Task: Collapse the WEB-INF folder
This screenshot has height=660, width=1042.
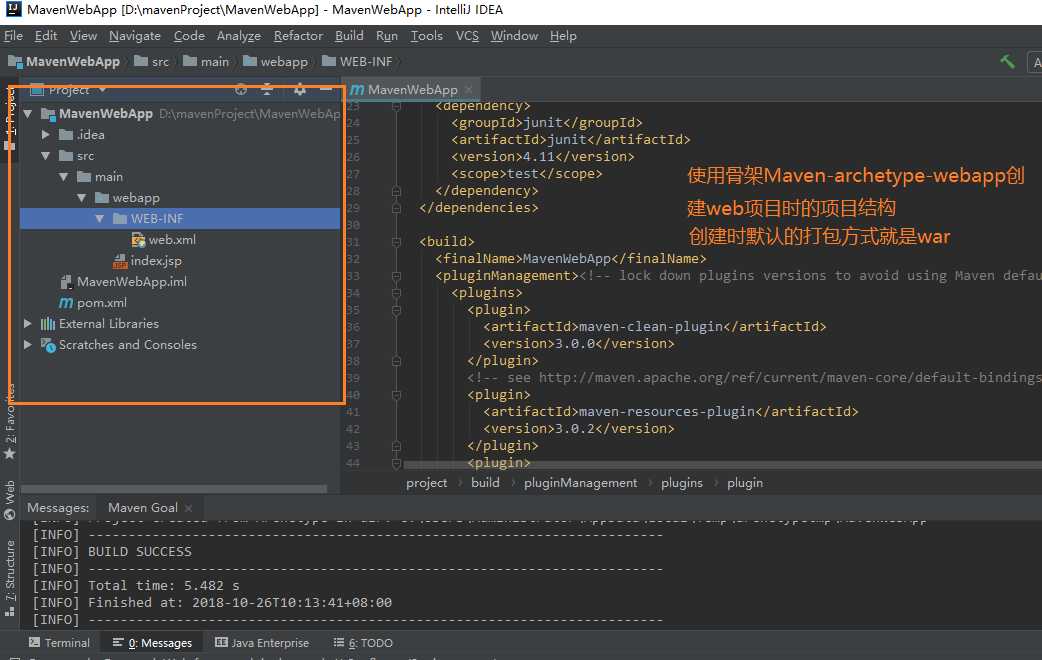Action: 100,219
